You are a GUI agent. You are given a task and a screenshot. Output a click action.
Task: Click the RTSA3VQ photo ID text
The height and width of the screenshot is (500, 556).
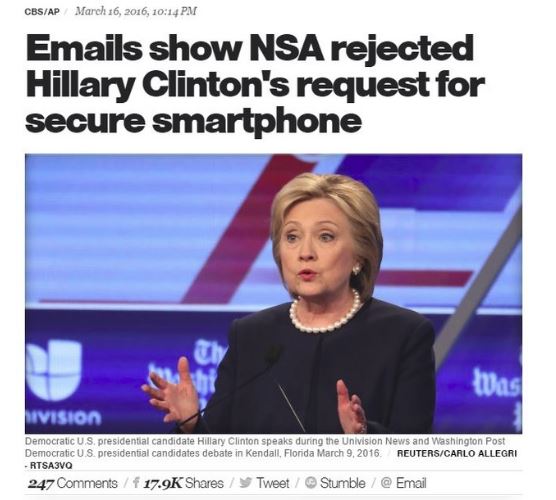click(51, 466)
